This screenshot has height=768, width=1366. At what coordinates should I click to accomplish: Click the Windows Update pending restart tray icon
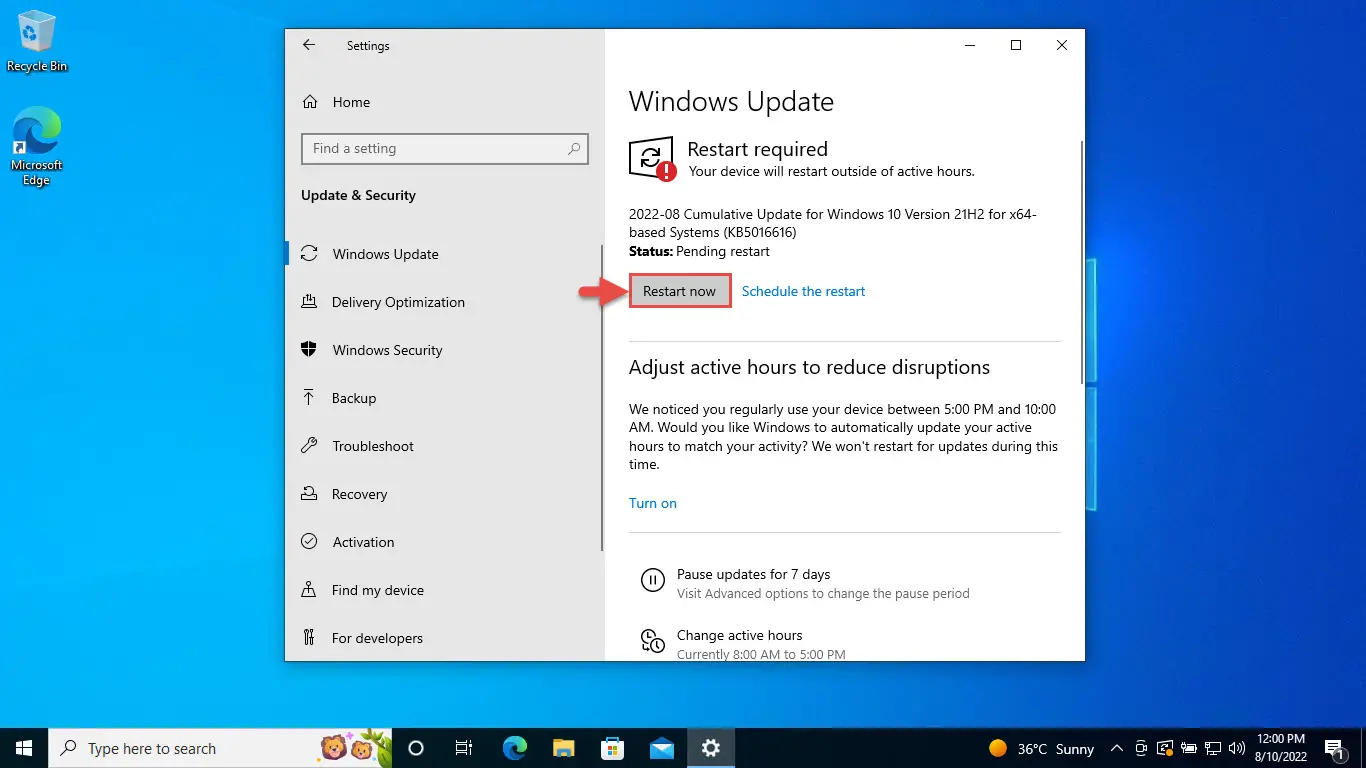[1164, 748]
